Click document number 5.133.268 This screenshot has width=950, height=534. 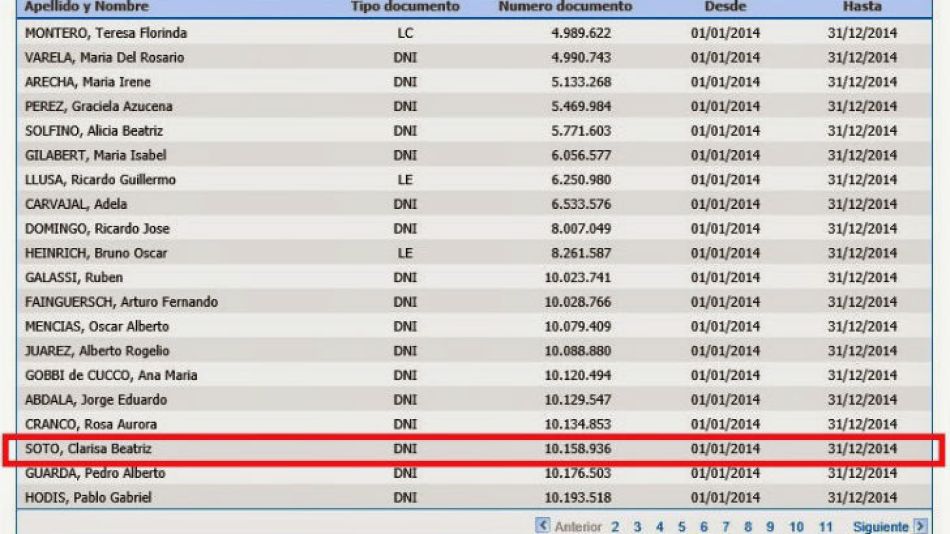[581, 82]
